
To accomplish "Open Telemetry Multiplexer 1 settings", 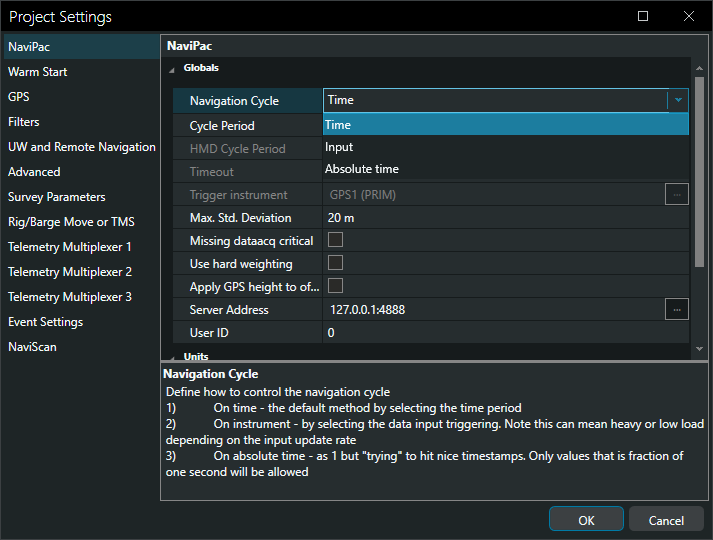I will [x=81, y=247].
